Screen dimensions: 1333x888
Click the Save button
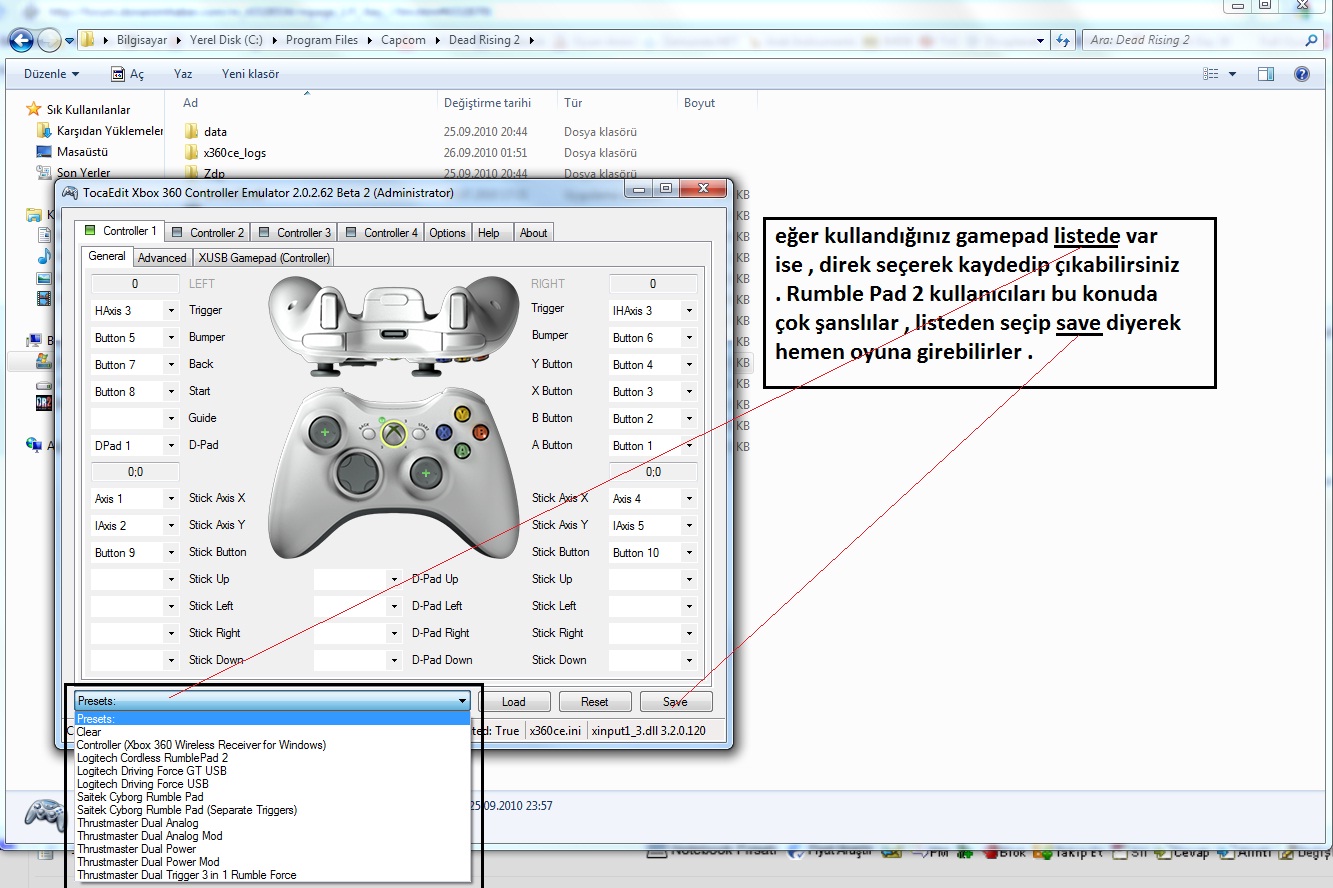coord(676,702)
